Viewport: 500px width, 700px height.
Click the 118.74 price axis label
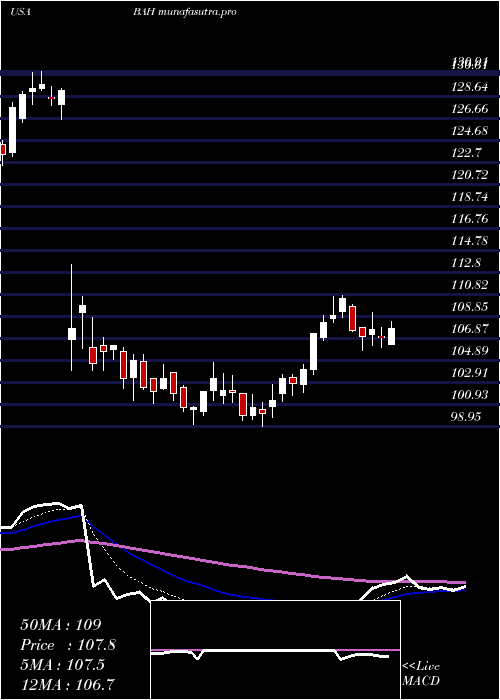(x=470, y=197)
